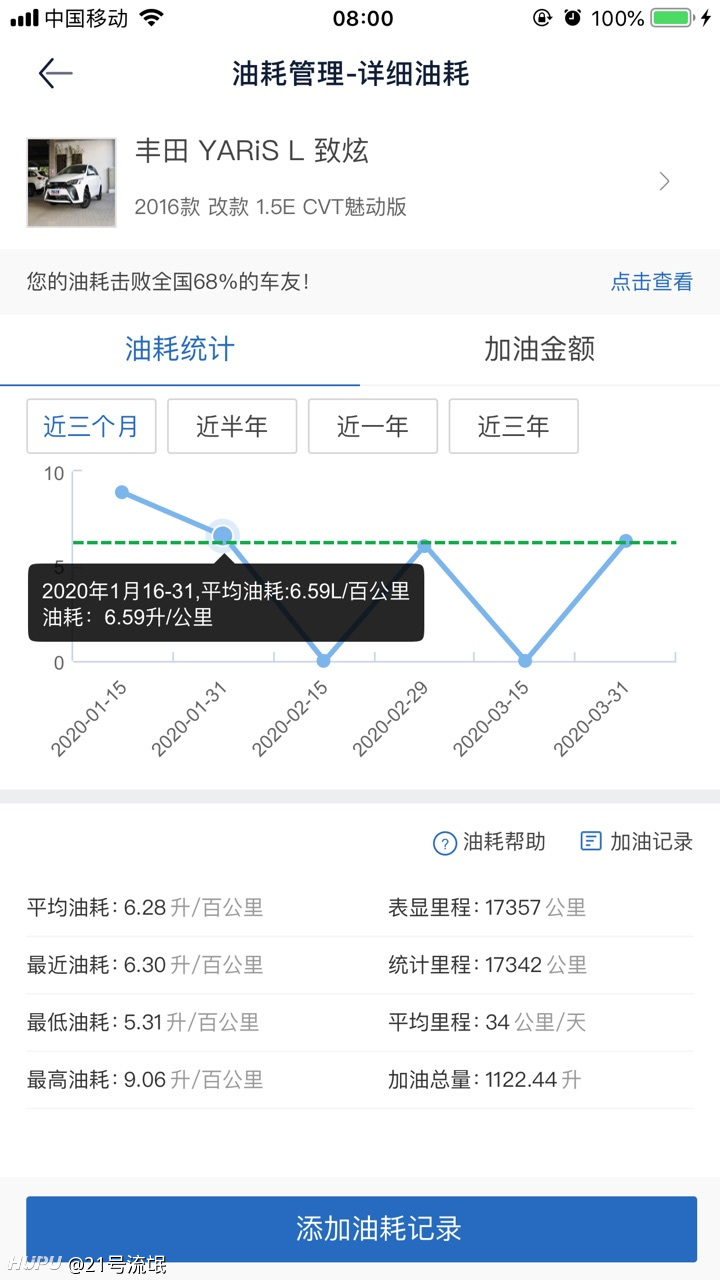
Task: Tap the 您的油耗击败全国68%的车友 banner text
Action: click(168, 282)
